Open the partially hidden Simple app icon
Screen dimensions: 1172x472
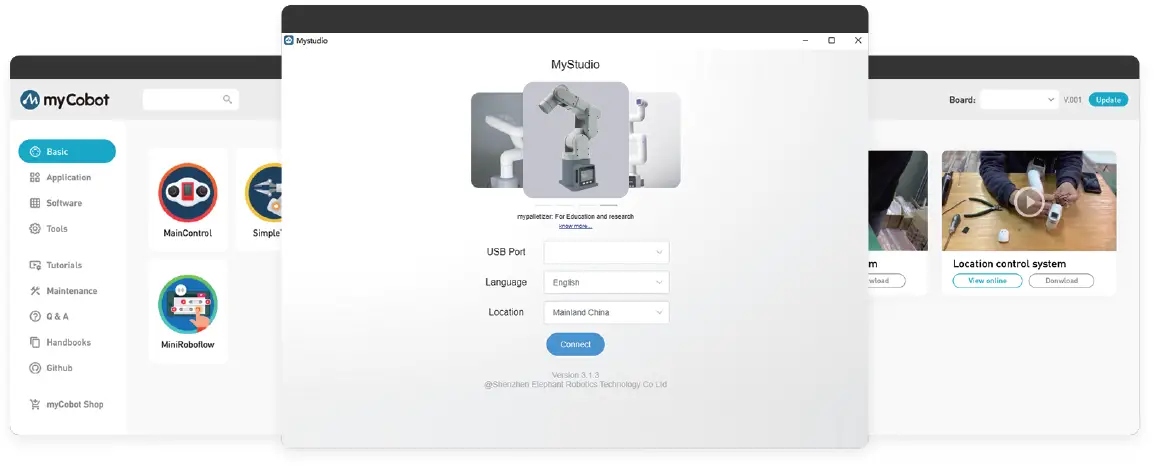click(x=263, y=192)
